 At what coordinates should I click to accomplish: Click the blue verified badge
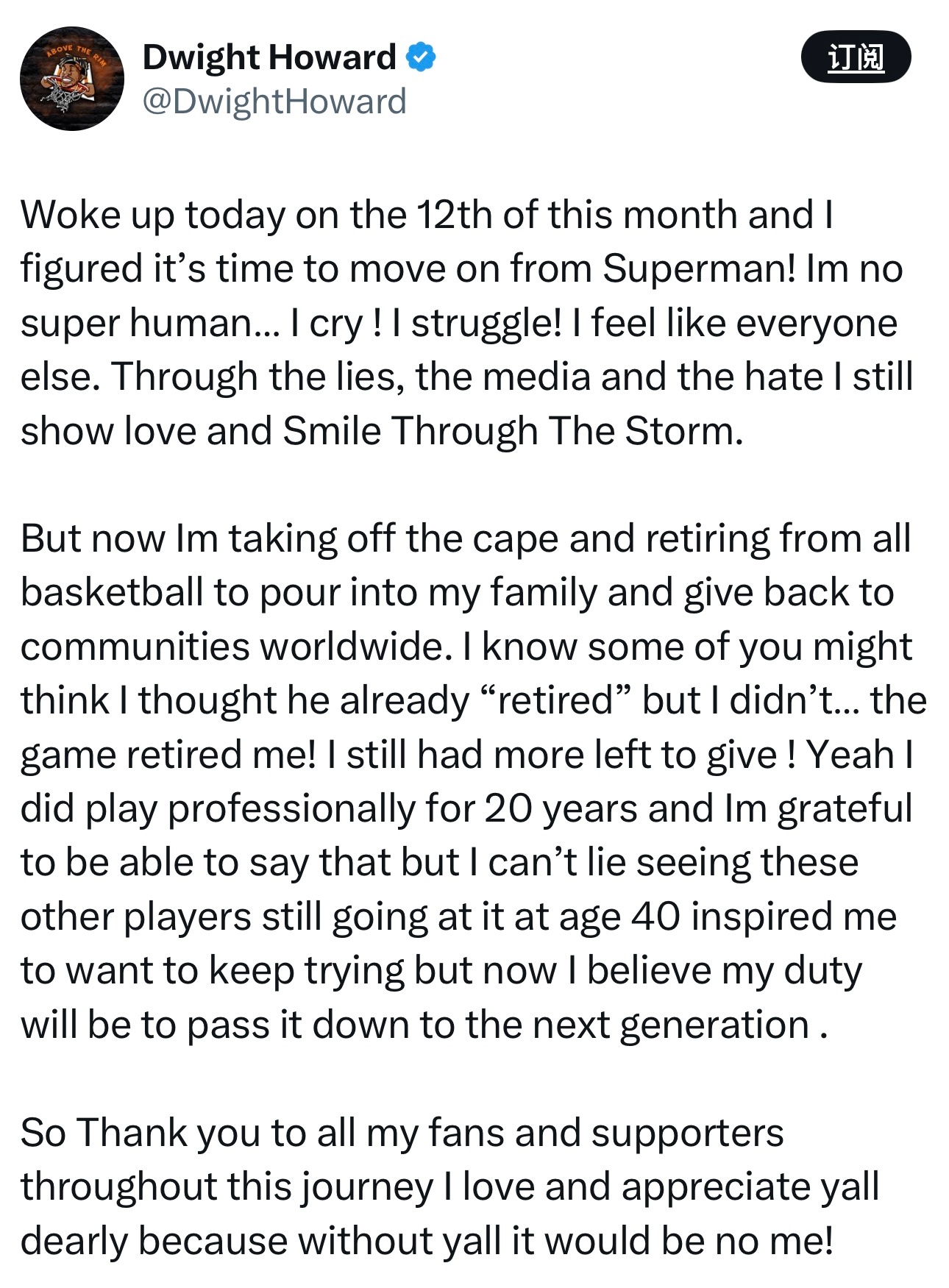(421, 57)
